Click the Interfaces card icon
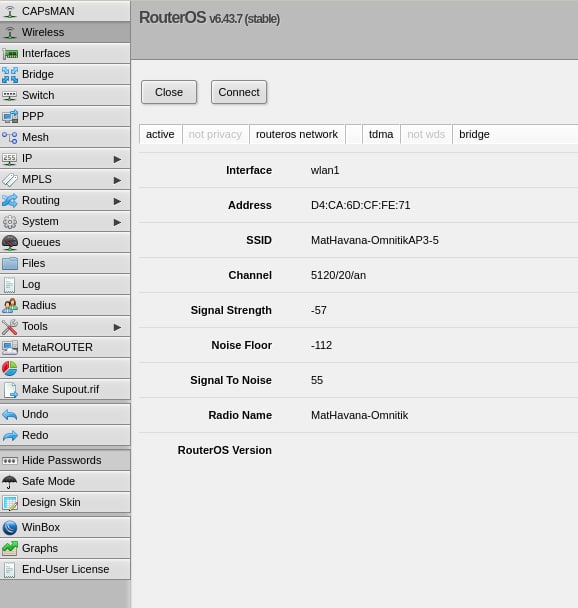Image resolution: width=578 pixels, height=608 pixels. click(10, 53)
